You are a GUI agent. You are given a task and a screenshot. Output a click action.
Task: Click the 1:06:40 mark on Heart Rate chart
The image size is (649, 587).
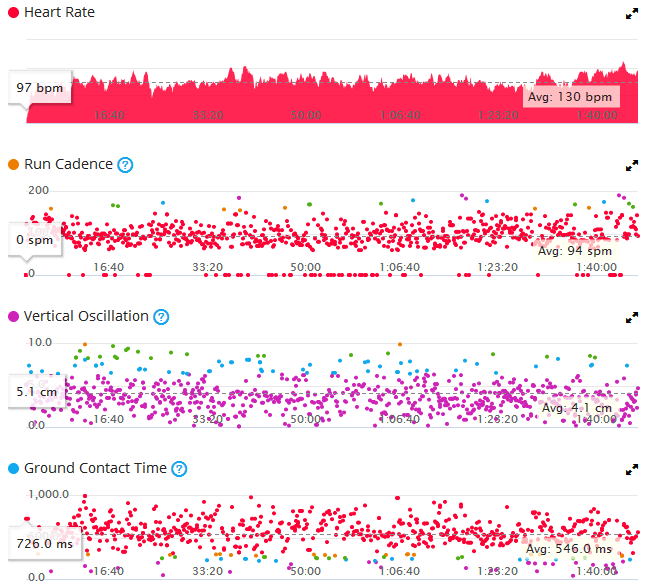pyautogui.click(x=400, y=115)
